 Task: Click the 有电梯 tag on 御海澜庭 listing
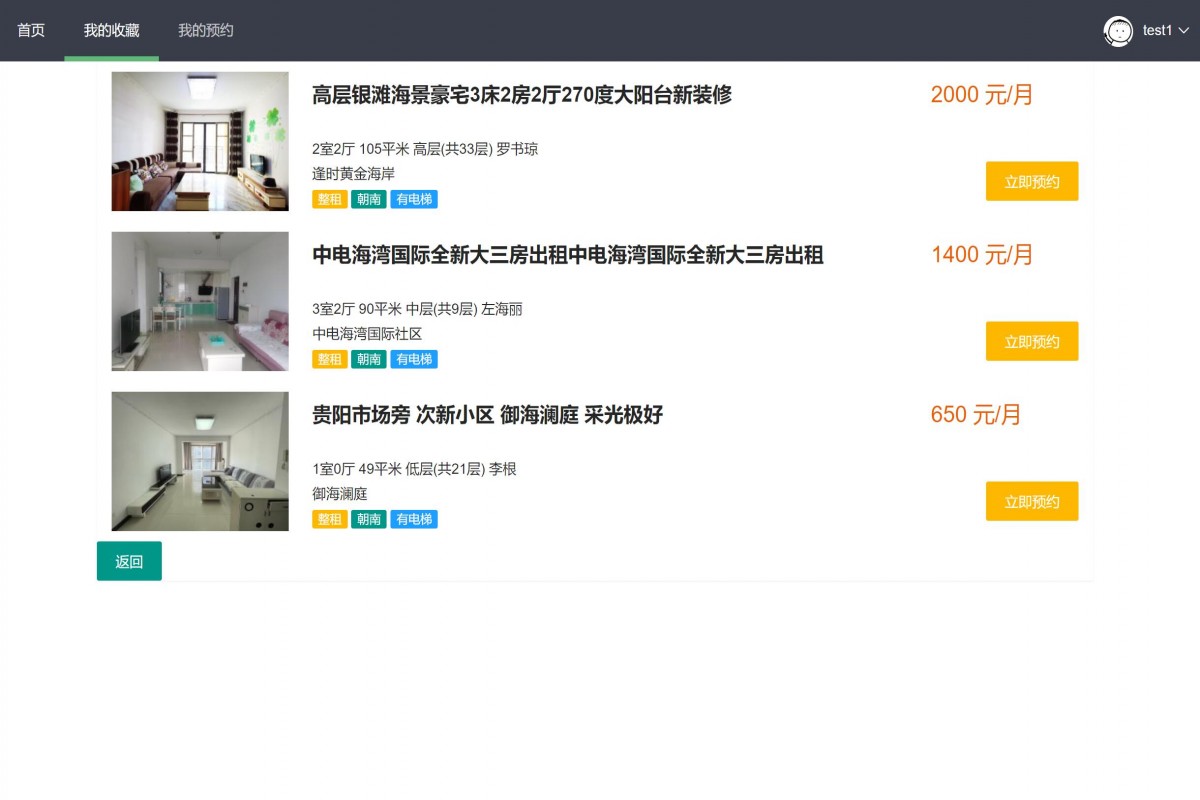pos(413,519)
